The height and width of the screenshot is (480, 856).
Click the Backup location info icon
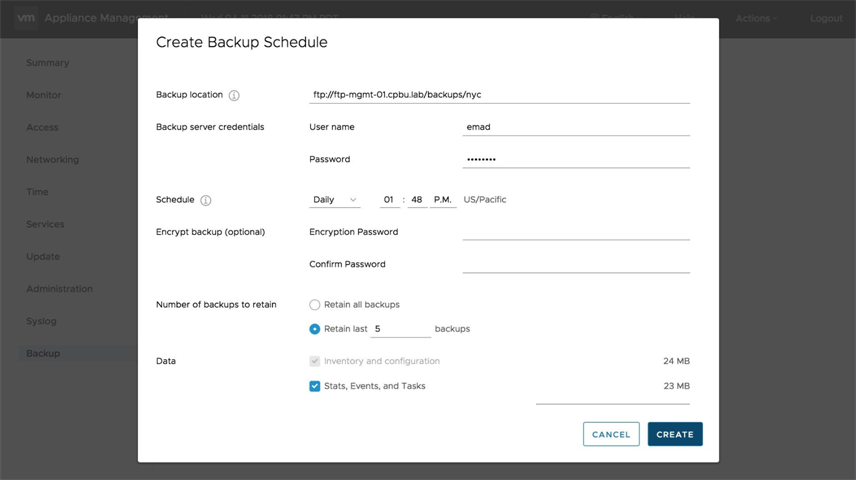(x=234, y=96)
